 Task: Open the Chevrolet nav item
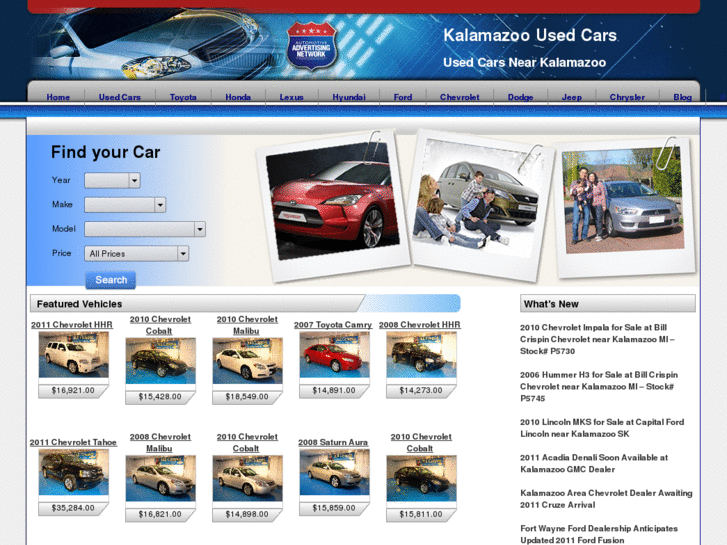[x=459, y=97]
